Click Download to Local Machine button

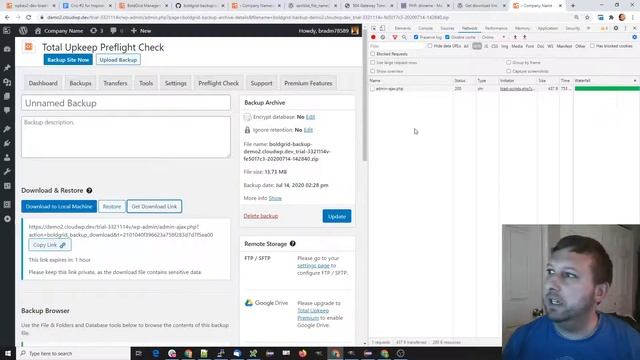[x=59, y=207]
